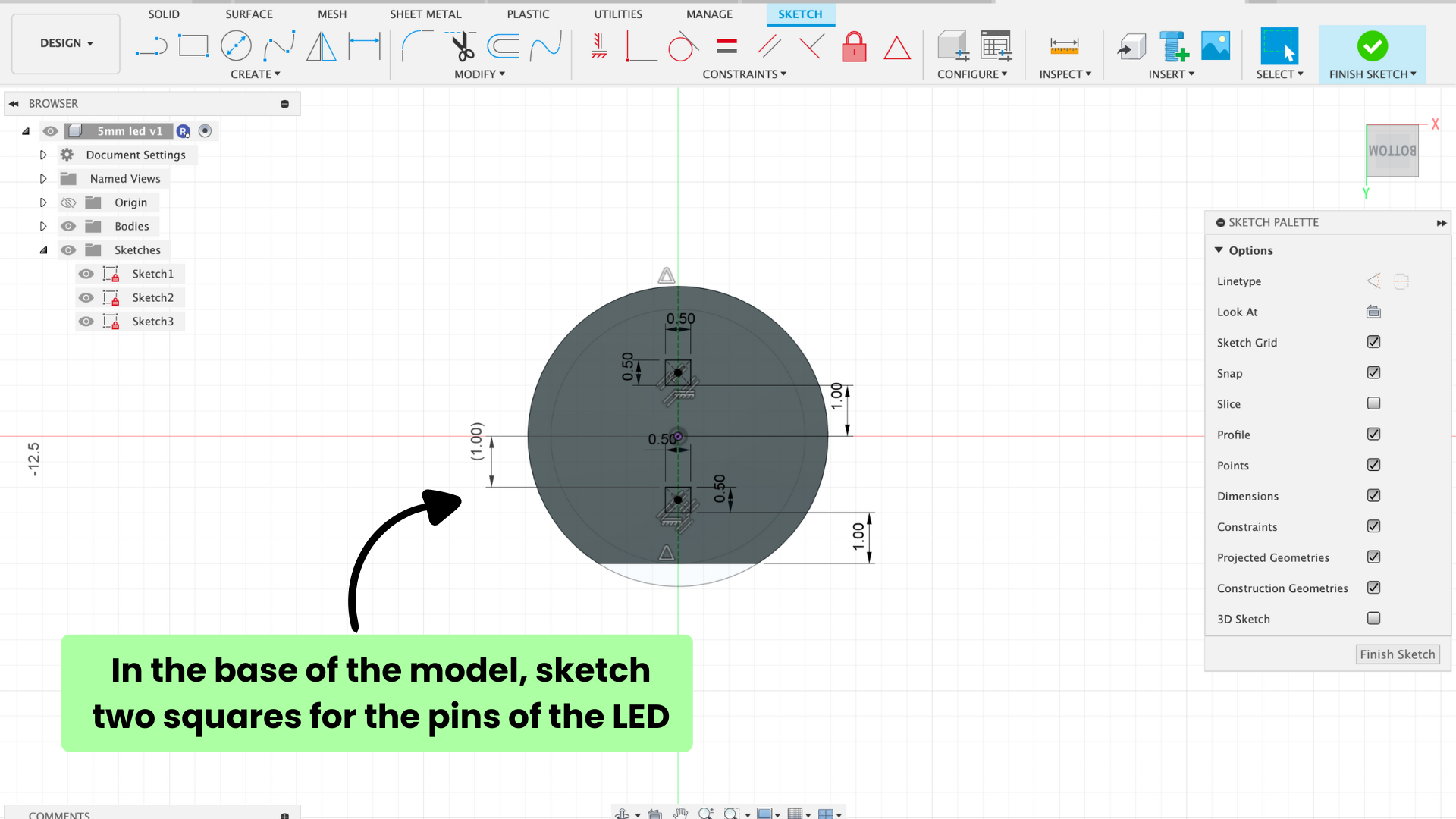Click the Insert Derive icon
1456x819 pixels.
click(x=1131, y=46)
